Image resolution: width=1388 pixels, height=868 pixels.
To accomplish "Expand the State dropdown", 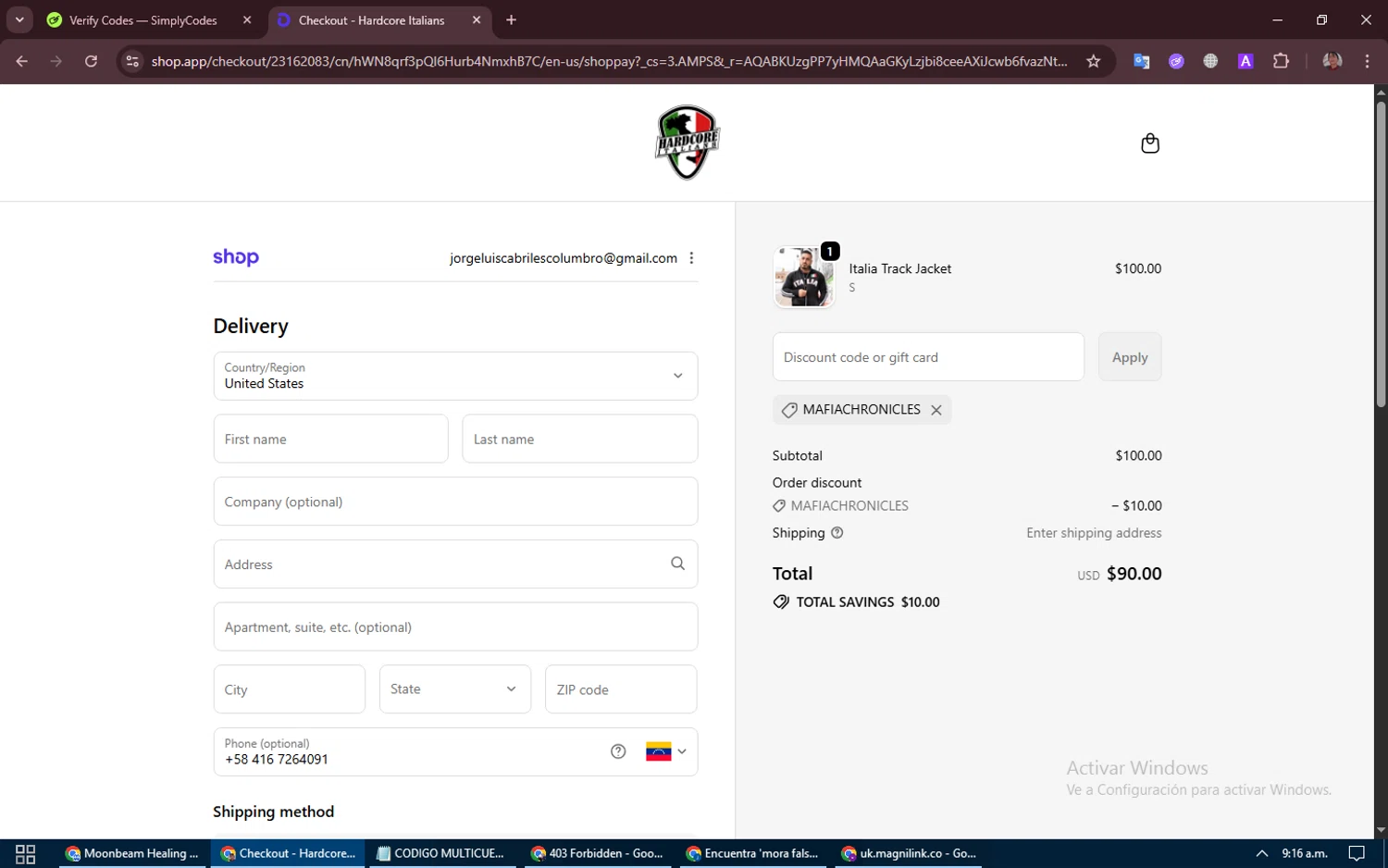I will tap(455, 689).
